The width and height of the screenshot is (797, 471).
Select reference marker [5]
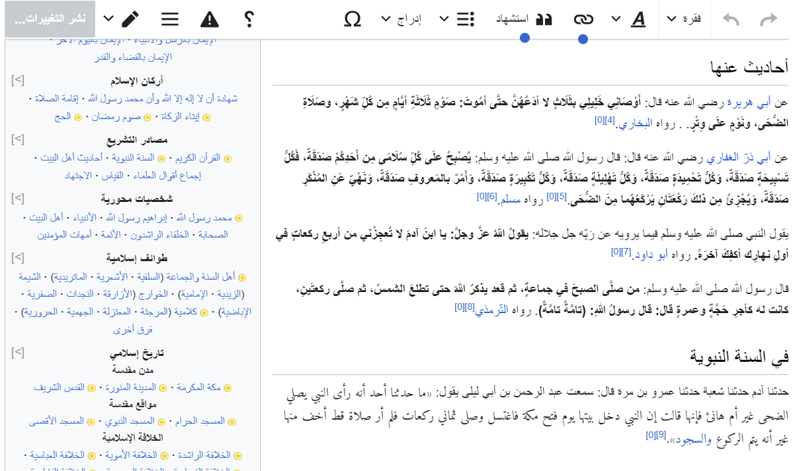(x=561, y=197)
